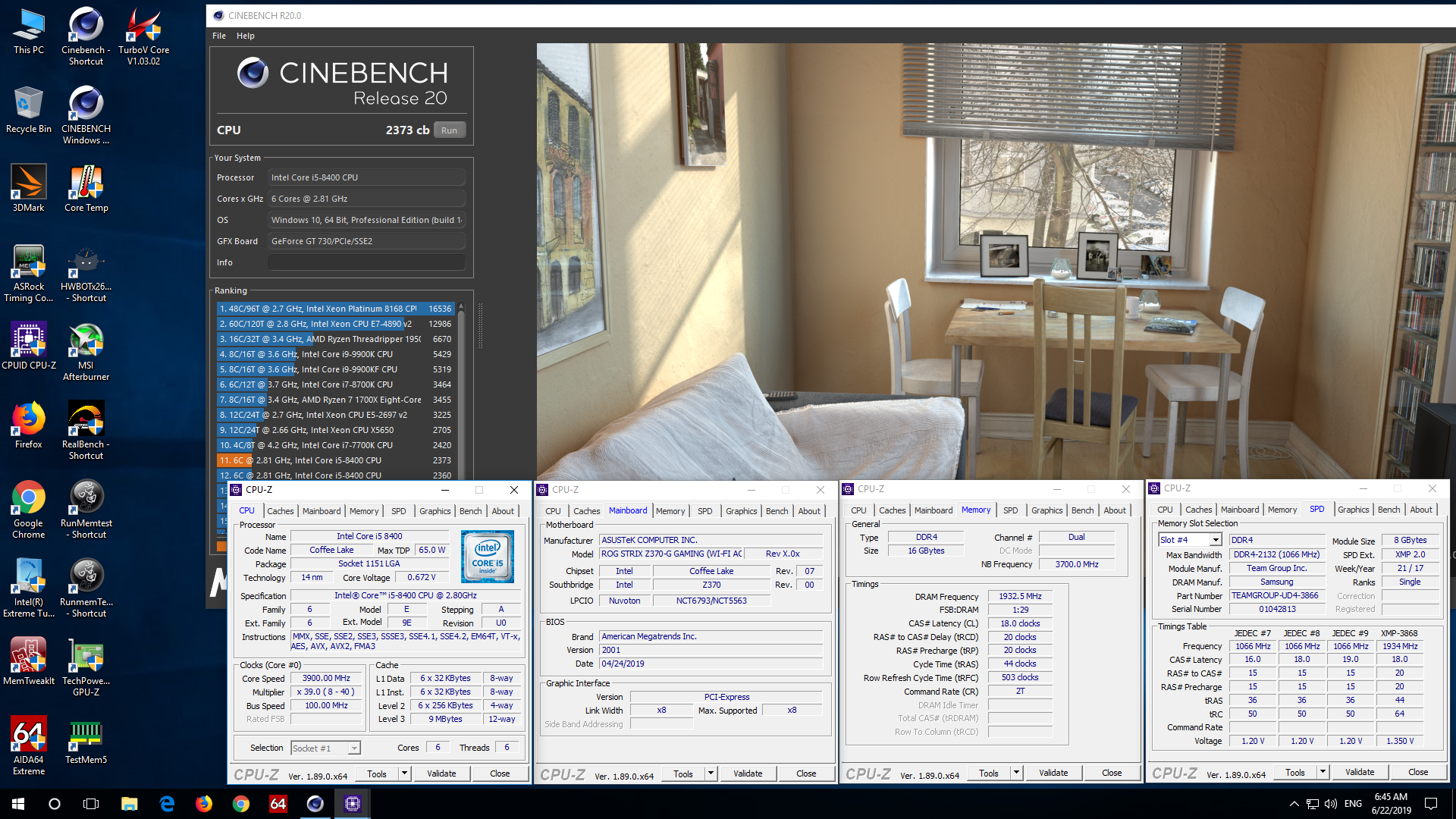Select highlighted i5-8400 2373 ranking row
1456x819 pixels.
(335, 460)
